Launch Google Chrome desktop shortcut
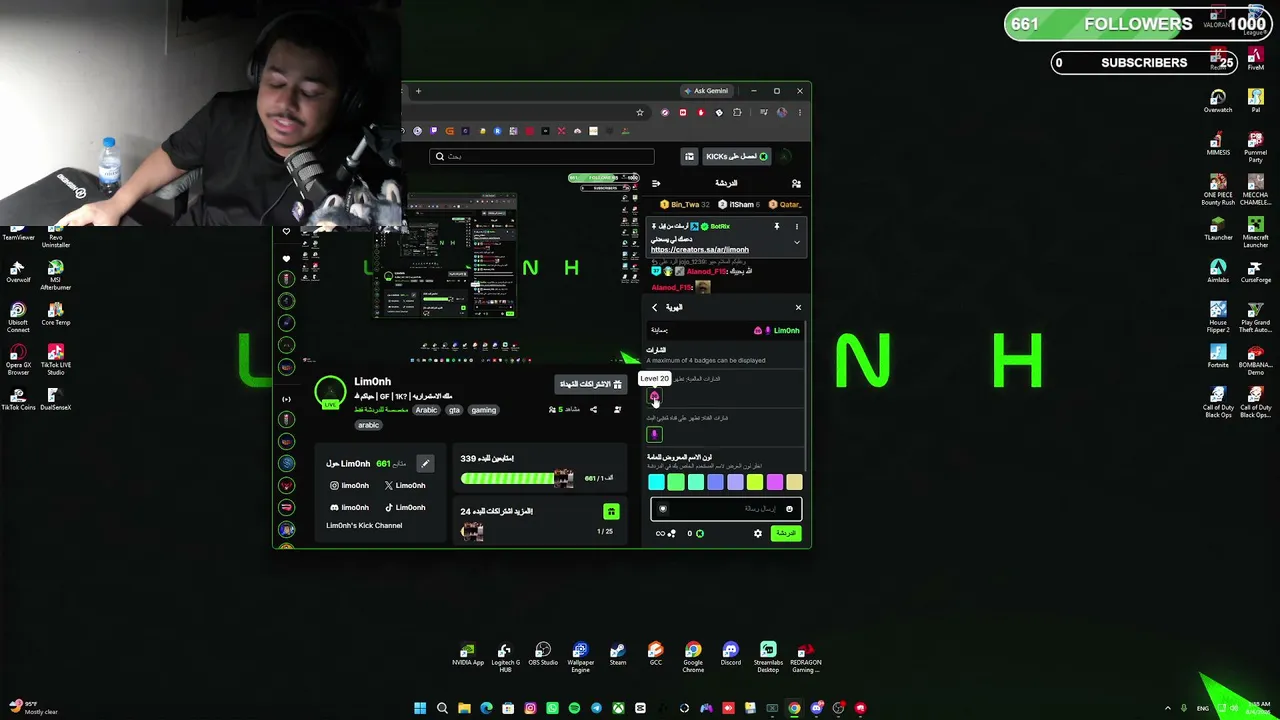The height and width of the screenshot is (720, 1280). (693, 657)
